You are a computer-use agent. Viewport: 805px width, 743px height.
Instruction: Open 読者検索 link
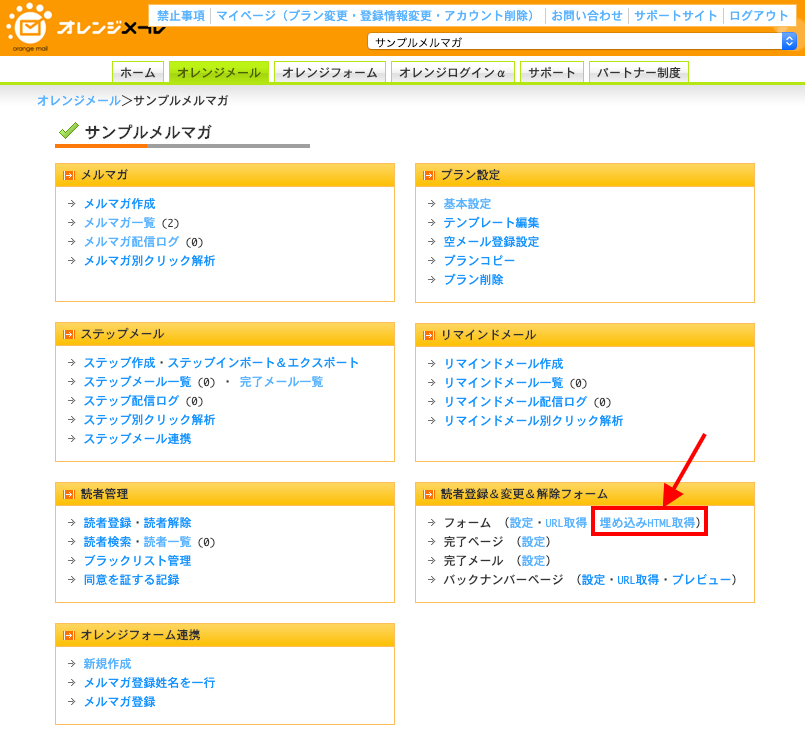click(108, 542)
